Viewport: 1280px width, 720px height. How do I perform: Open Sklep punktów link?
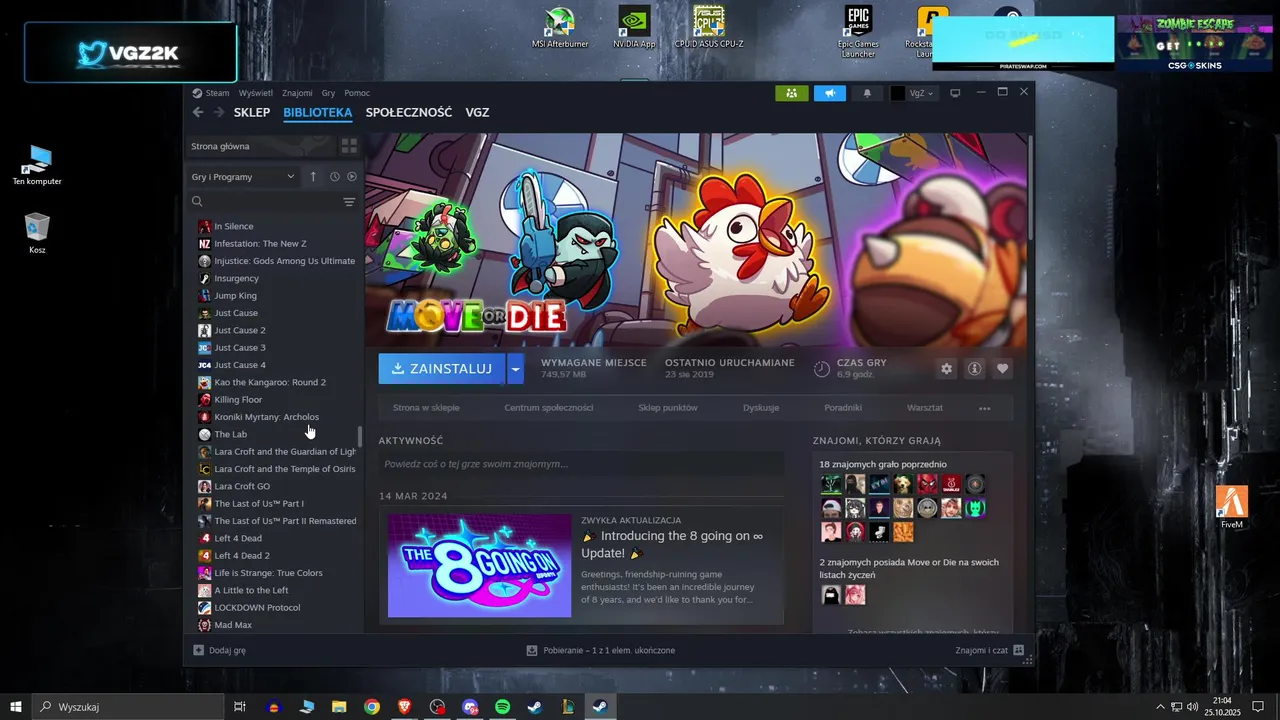(668, 408)
